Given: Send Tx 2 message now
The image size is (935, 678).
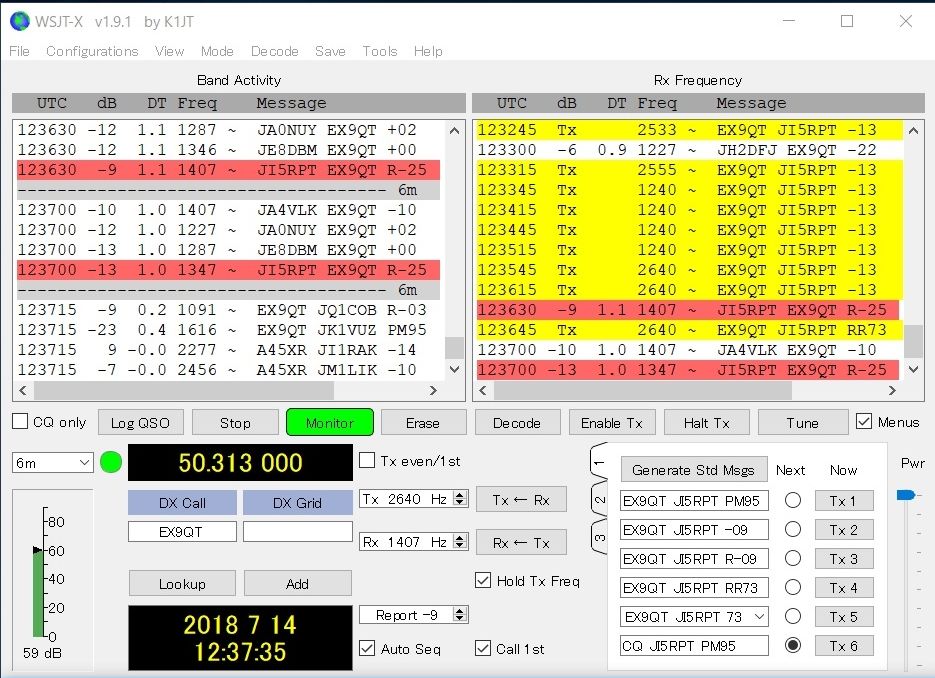Looking at the screenshot, I should (844, 530).
